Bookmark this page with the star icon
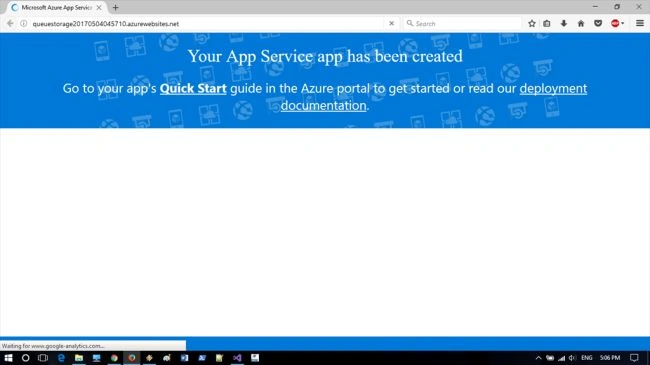 click(532, 24)
